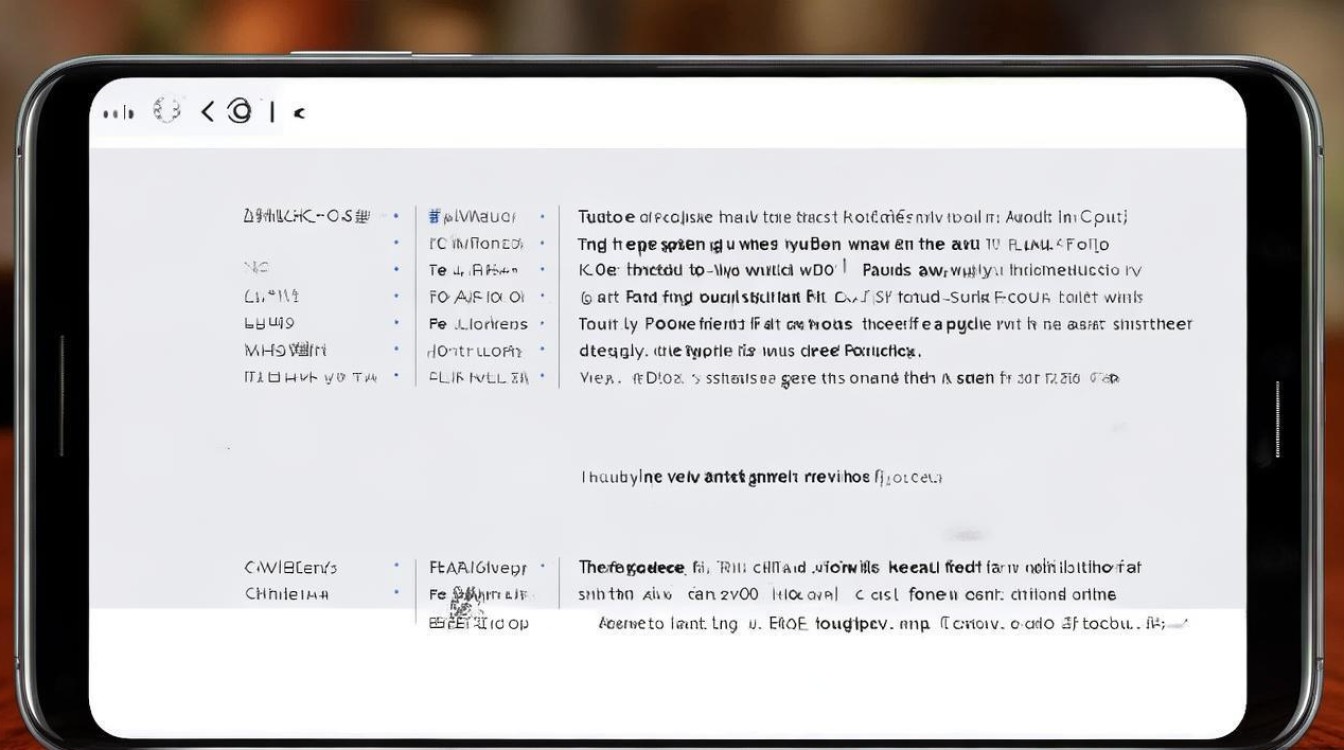Viewport: 1344px width, 750px height.
Task: Tap the signal bars icon at top left
Action: [118, 114]
